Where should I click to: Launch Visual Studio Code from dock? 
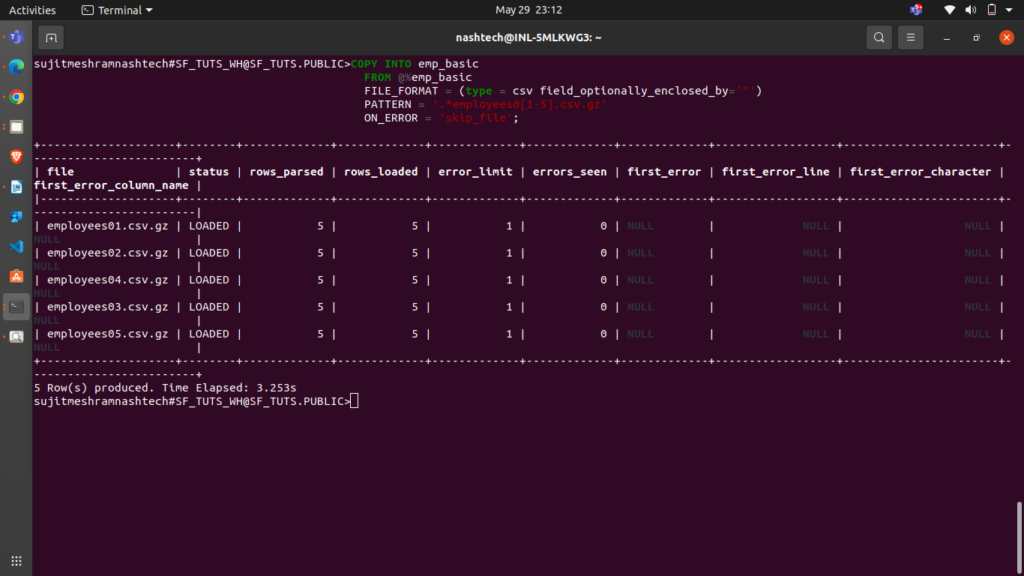pyautogui.click(x=16, y=246)
